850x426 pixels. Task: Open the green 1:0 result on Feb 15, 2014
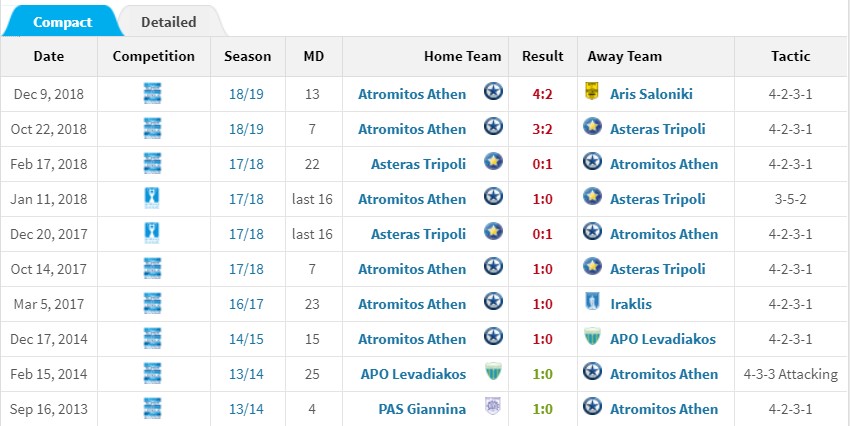tap(542, 375)
